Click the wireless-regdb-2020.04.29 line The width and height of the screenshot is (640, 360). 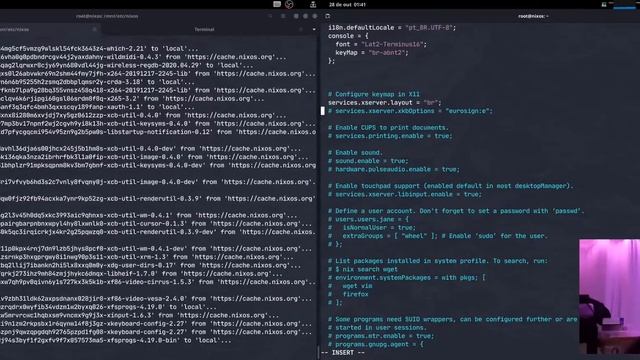[x=127, y=65]
